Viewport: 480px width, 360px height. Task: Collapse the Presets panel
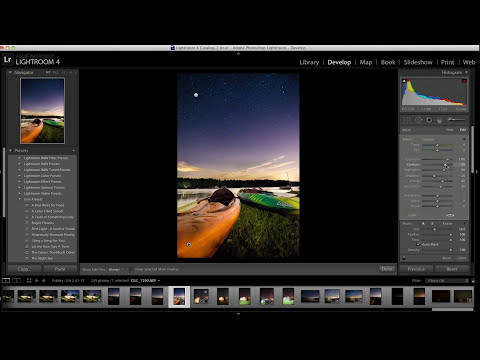[10, 151]
